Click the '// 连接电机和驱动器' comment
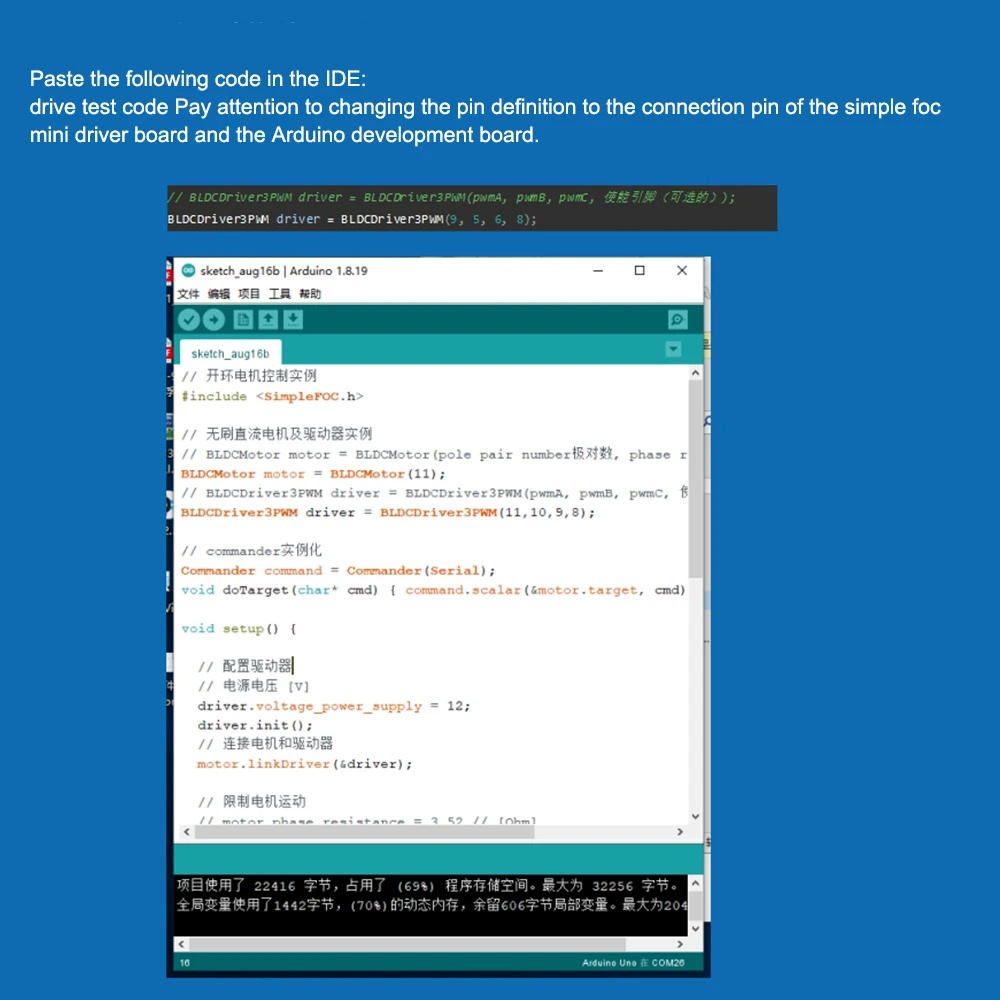 (x=265, y=744)
